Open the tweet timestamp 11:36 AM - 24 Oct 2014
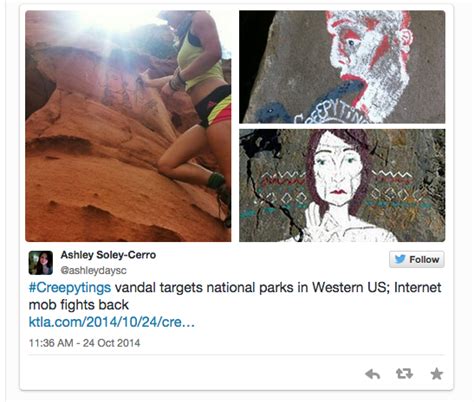 [x=84, y=343]
